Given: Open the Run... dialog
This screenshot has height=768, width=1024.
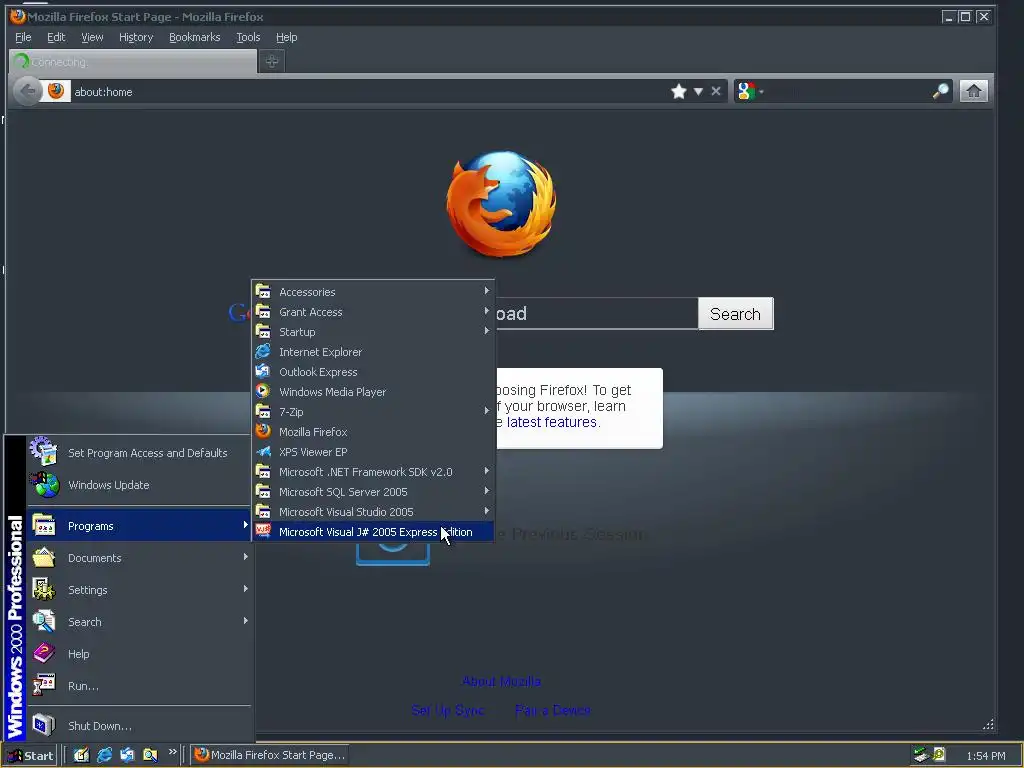Looking at the screenshot, I should [x=138, y=686].
